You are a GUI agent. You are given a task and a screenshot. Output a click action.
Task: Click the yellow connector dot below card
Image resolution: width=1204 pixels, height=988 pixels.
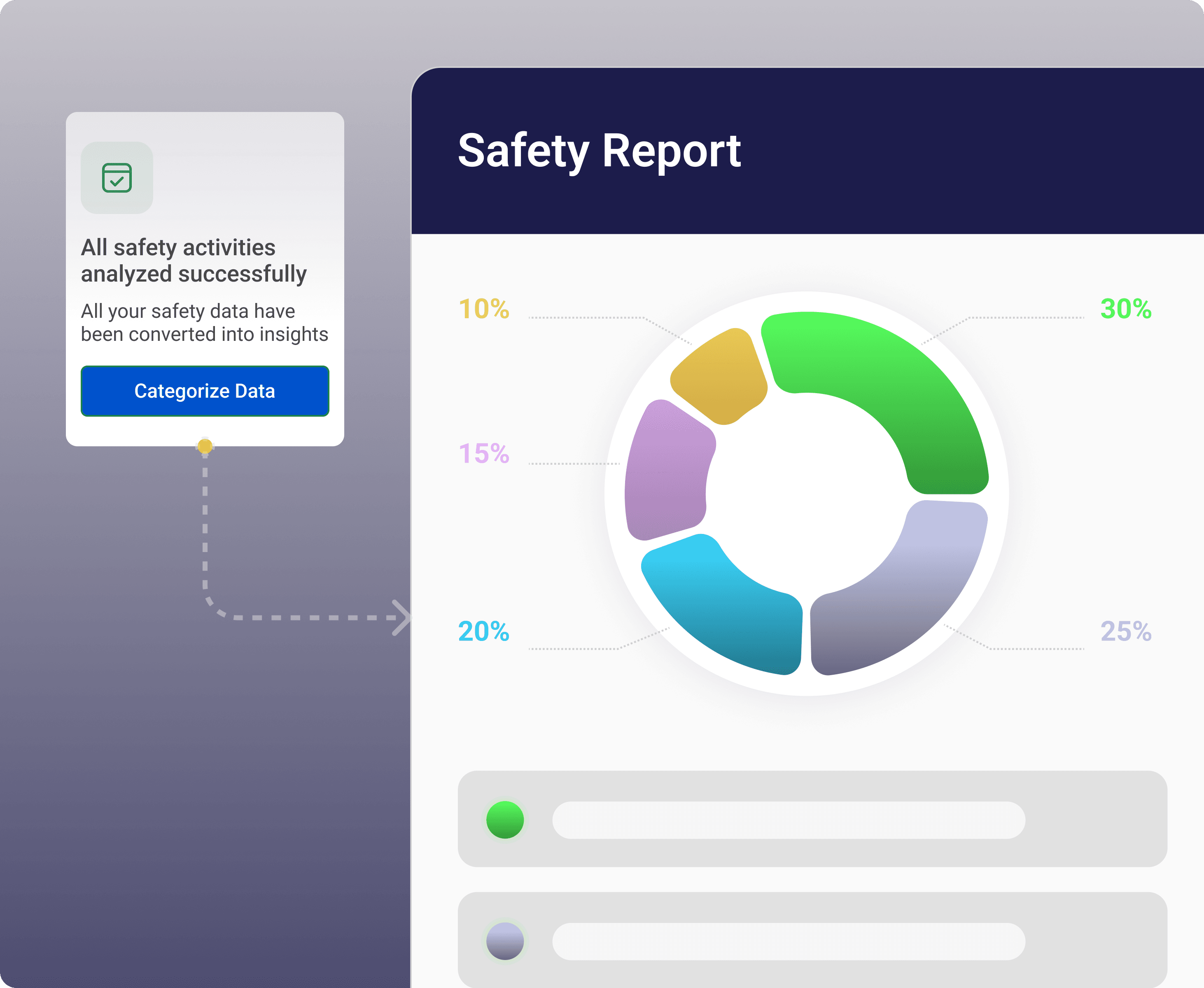[205, 446]
